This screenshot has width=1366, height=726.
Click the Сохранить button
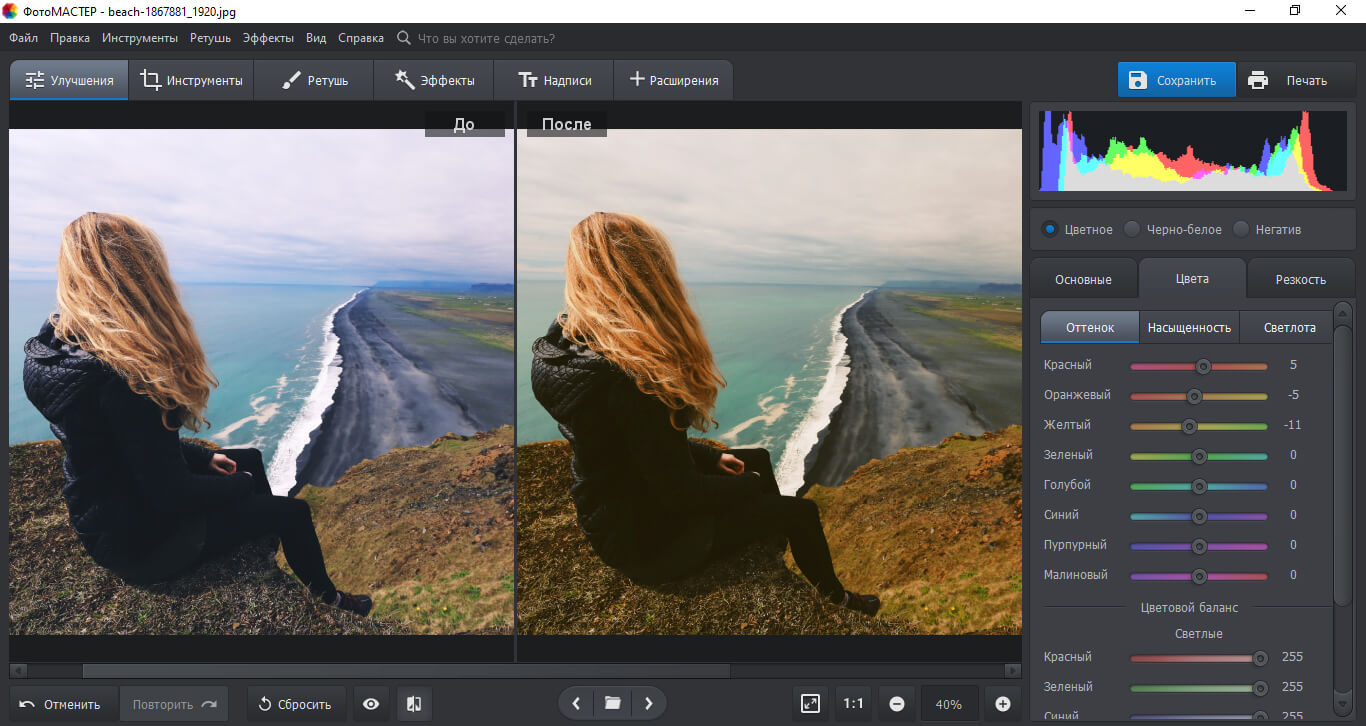[1176, 81]
